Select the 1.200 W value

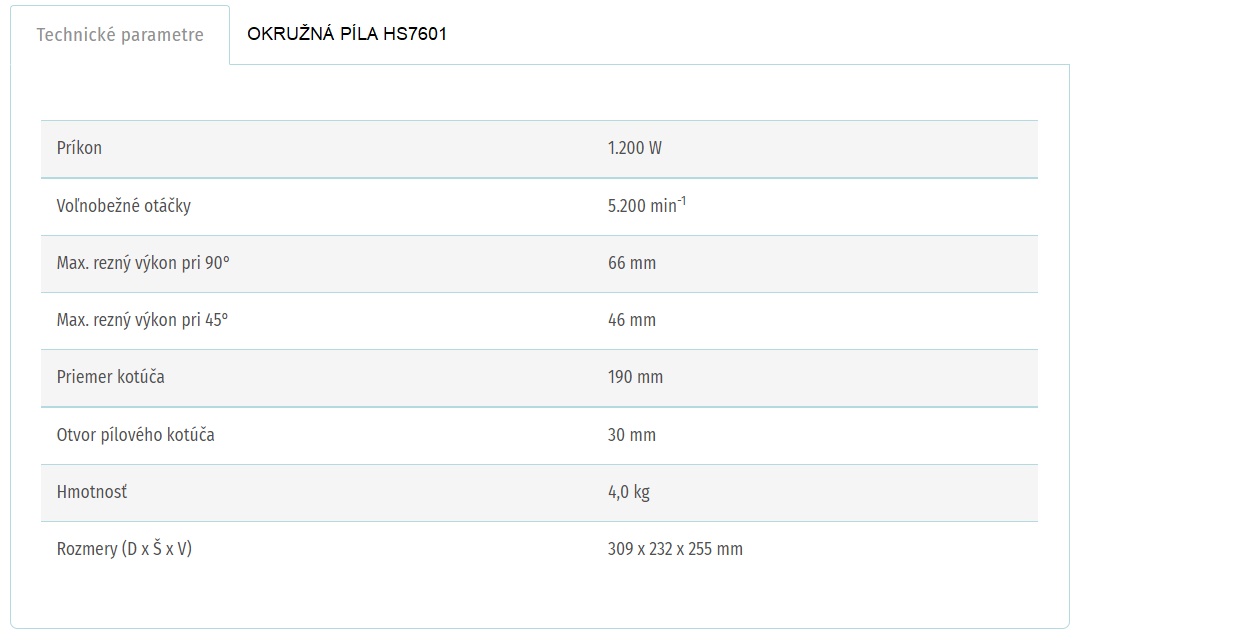pos(635,148)
